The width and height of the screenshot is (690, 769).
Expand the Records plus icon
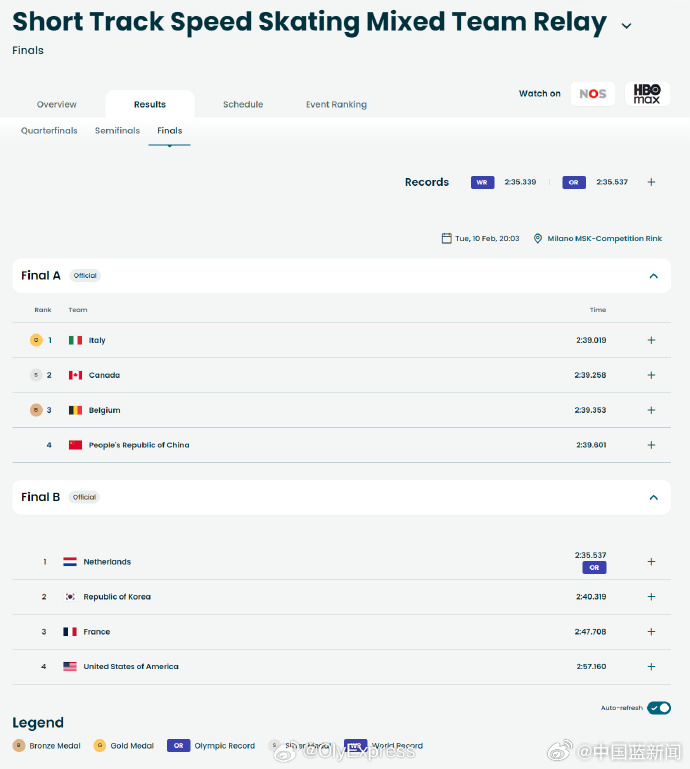tap(651, 182)
